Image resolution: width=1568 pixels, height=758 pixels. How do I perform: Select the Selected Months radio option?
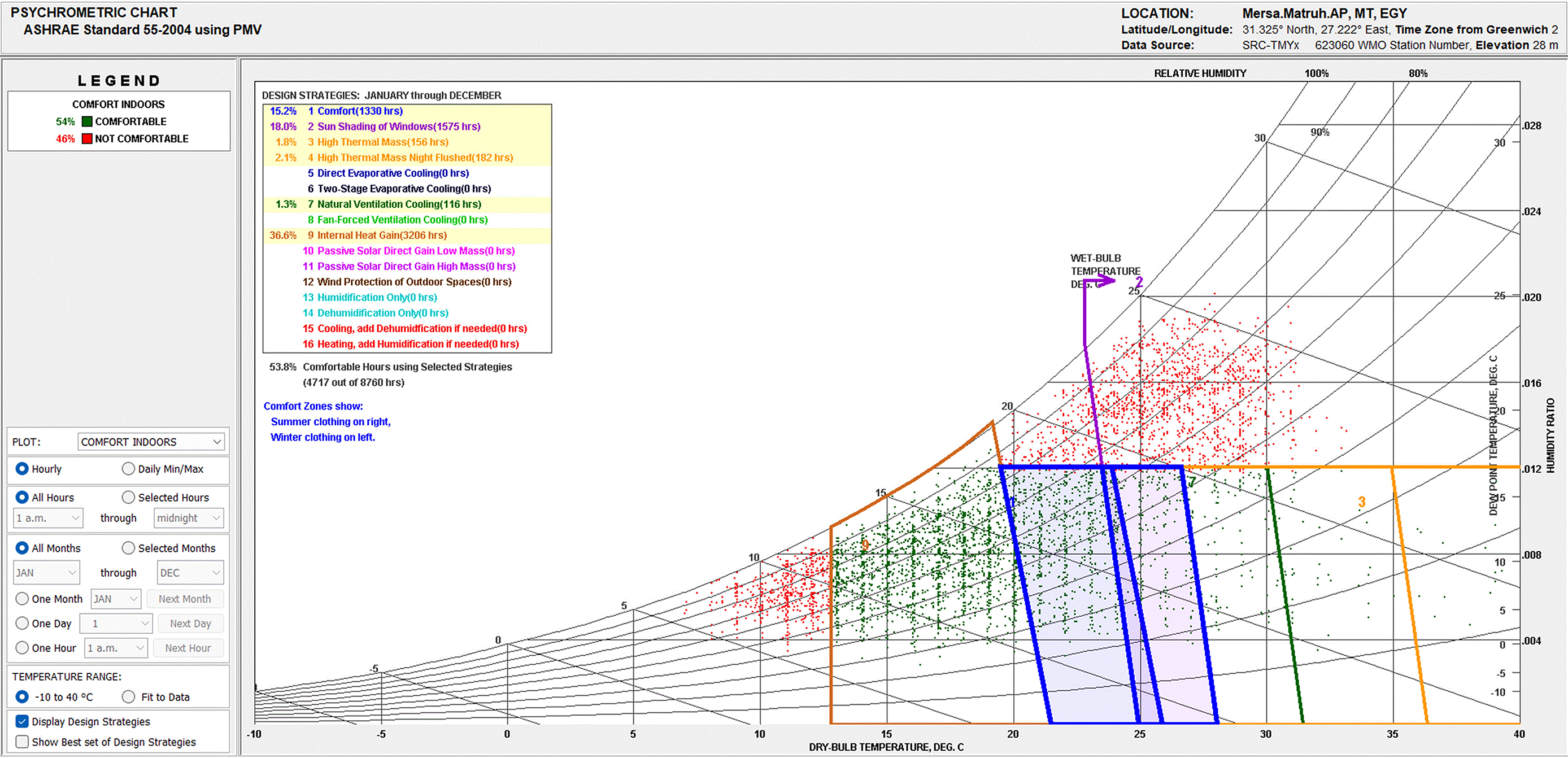[128, 548]
